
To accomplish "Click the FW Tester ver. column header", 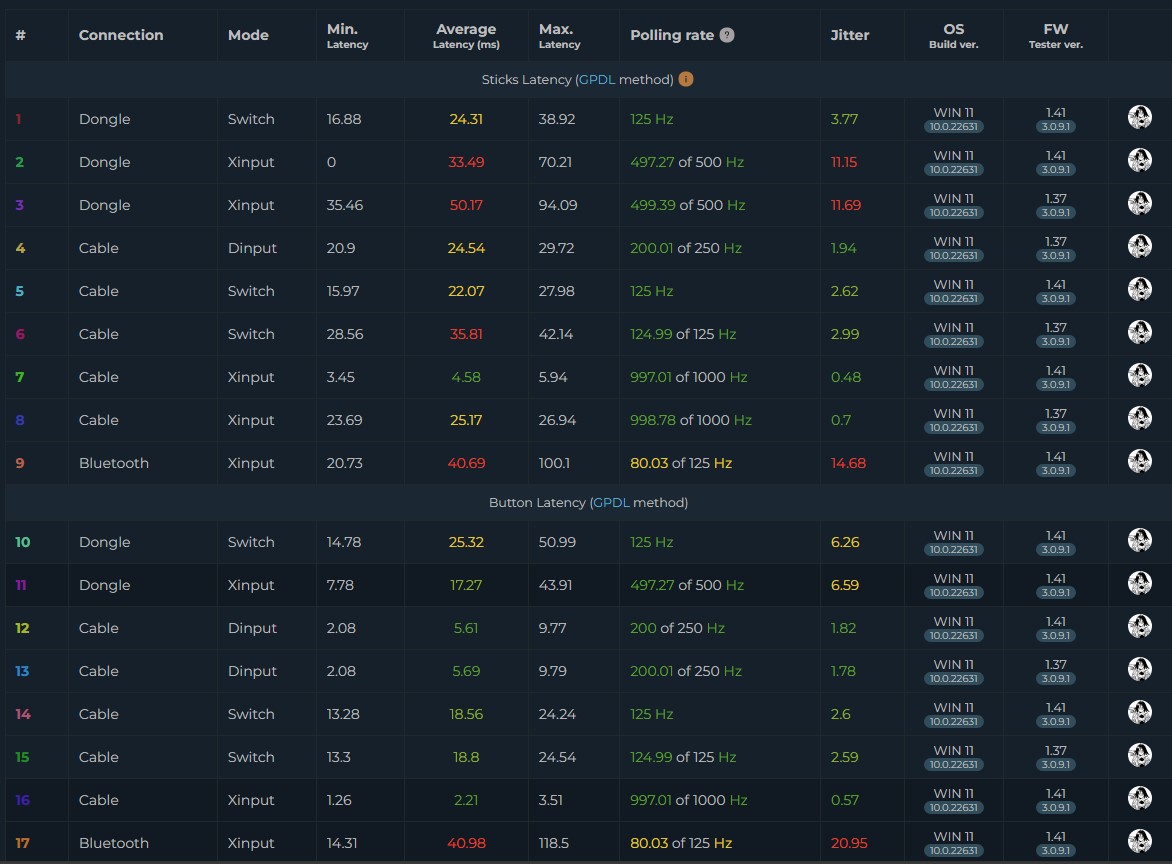I will 1055,35.
